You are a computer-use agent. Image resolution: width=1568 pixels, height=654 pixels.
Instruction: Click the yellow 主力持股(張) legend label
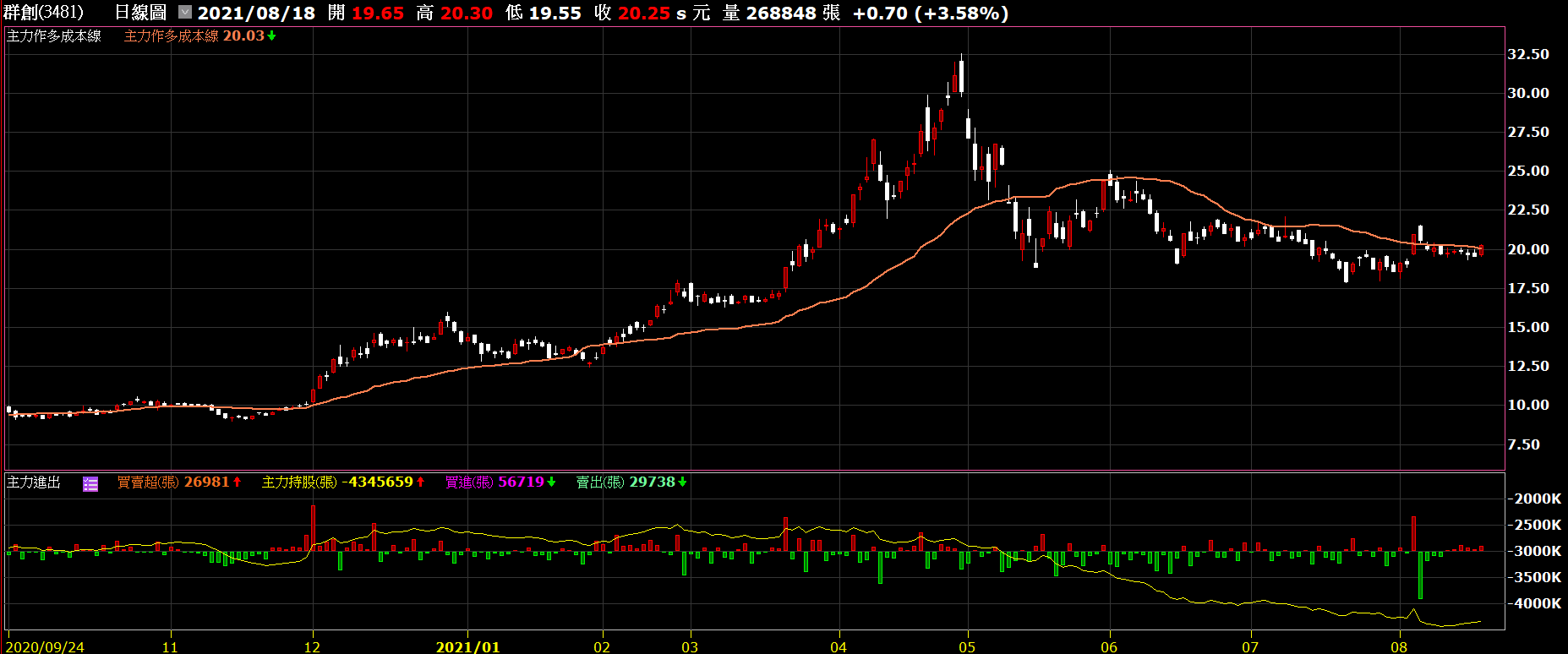tap(299, 482)
